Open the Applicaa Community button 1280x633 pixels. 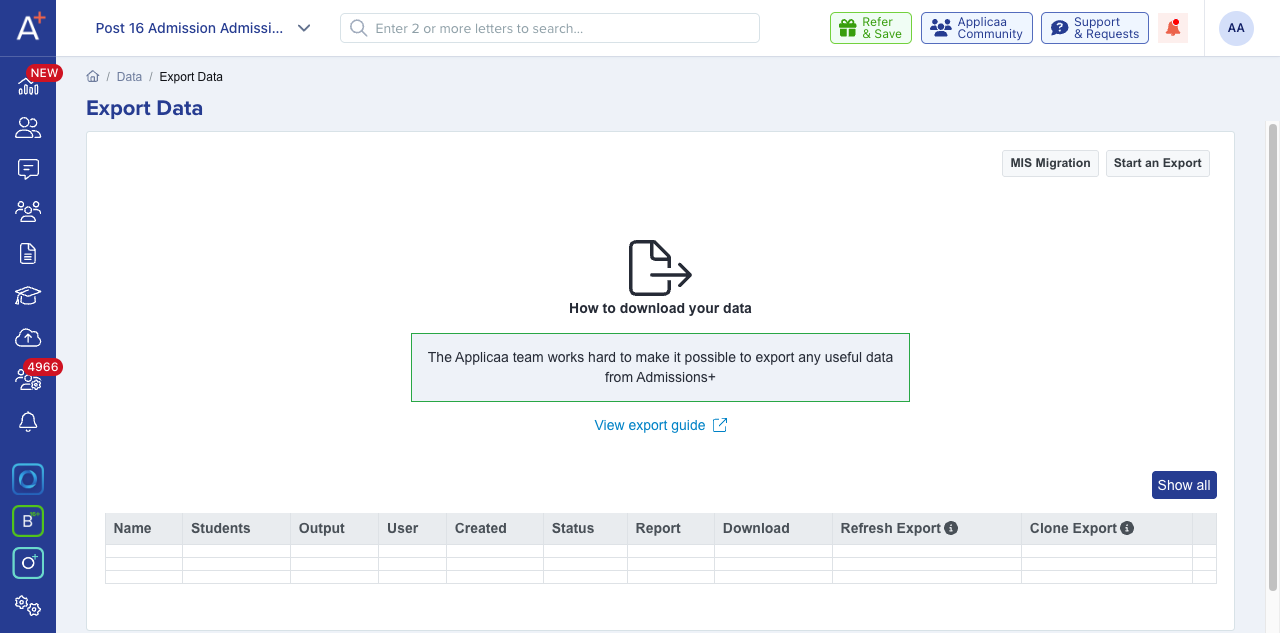tap(977, 28)
